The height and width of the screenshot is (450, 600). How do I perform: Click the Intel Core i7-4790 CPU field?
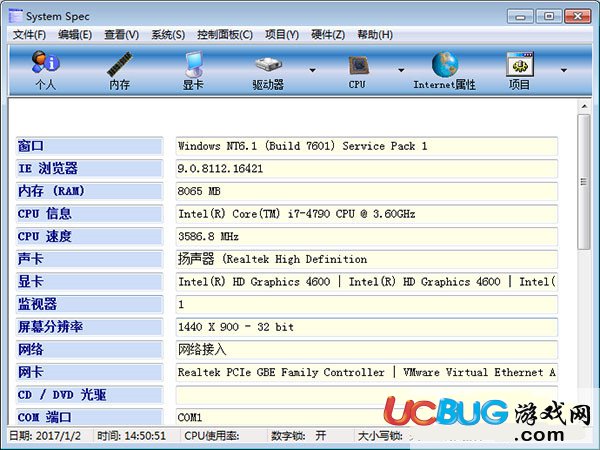click(367, 214)
